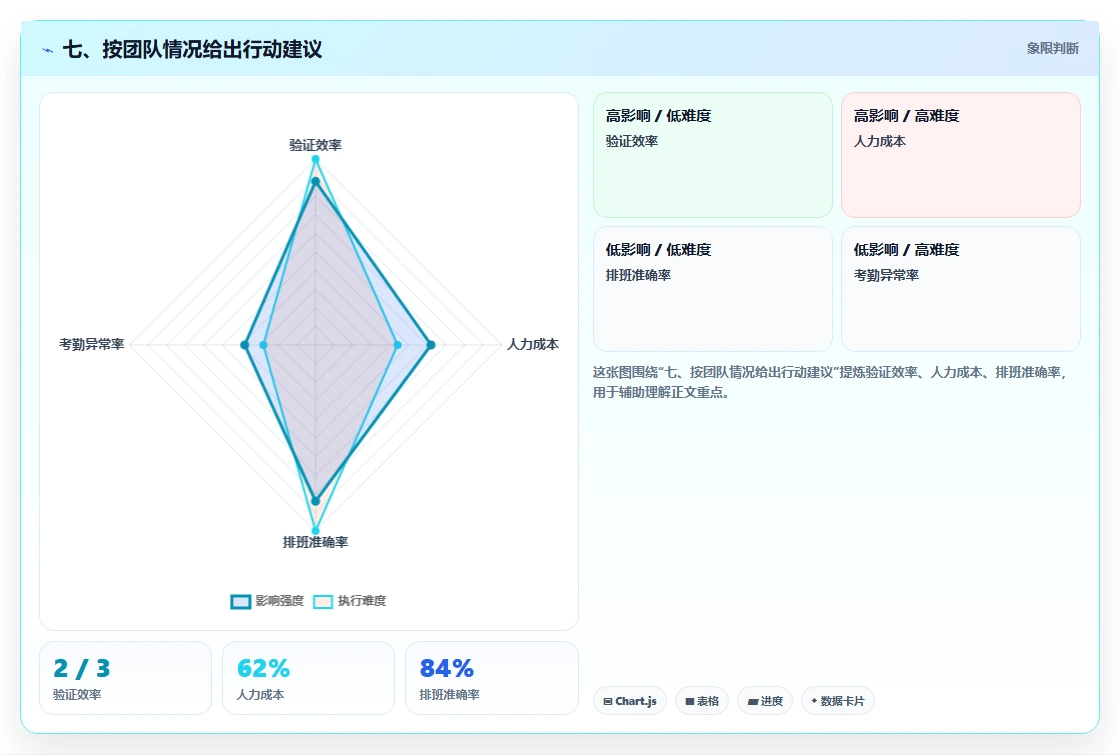
Task: Click the 62% 人力成本 stat card
Action: (x=309, y=678)
